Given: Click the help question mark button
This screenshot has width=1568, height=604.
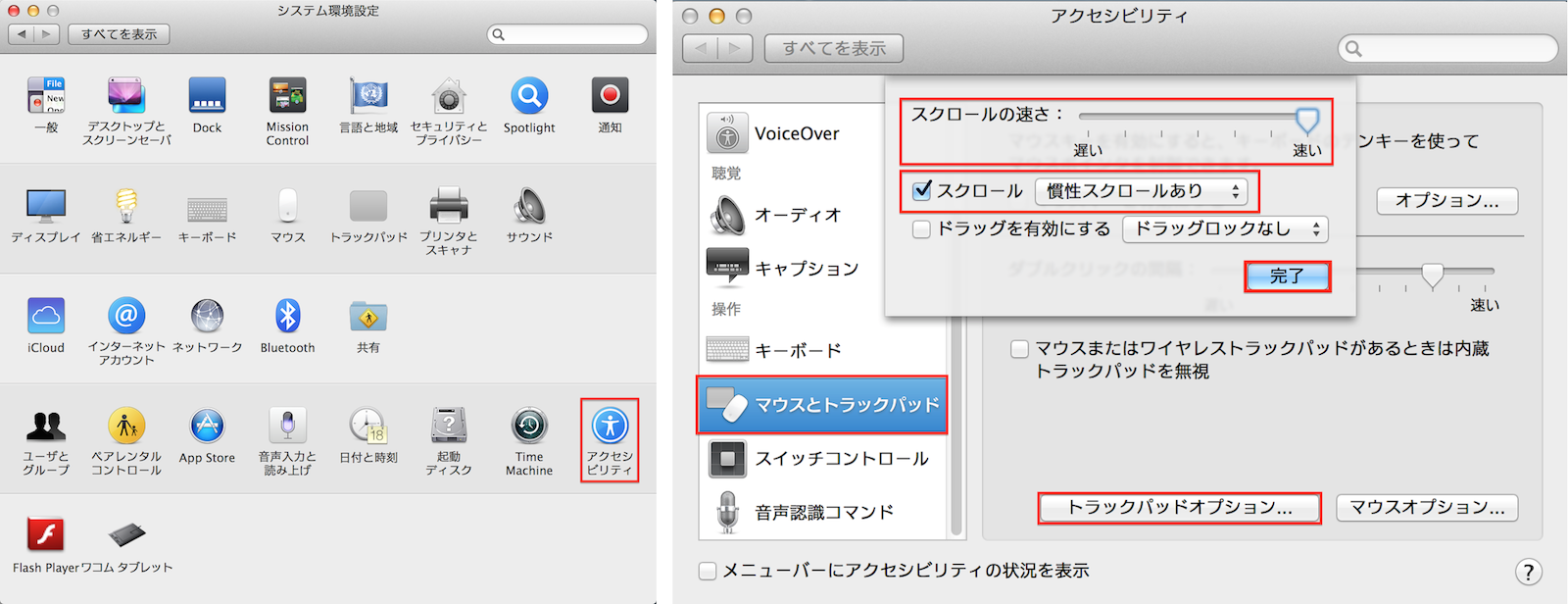Looking at the screenshot, I should (1528, 572).
